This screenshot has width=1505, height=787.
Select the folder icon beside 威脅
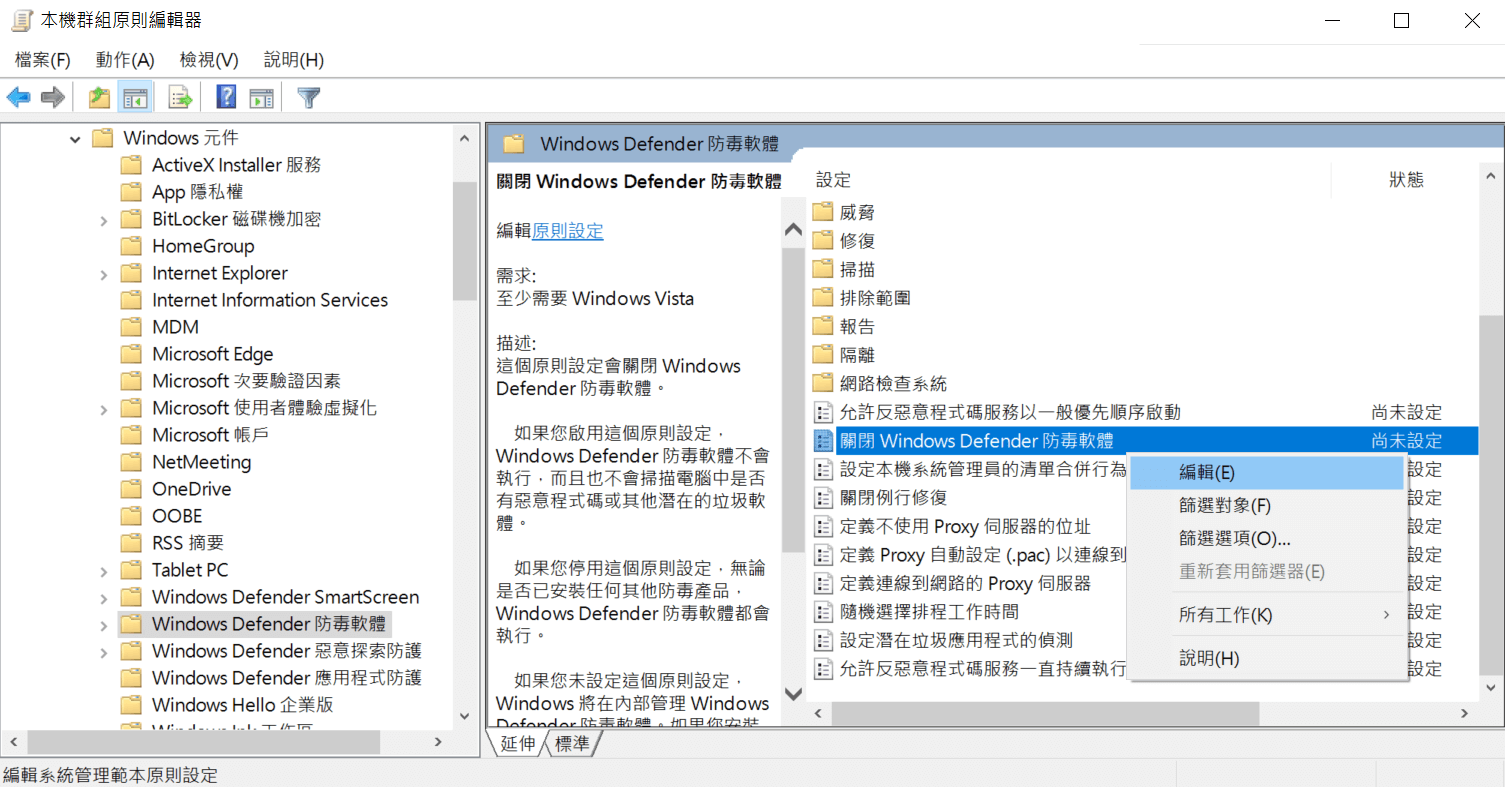[x=823, y=212]
